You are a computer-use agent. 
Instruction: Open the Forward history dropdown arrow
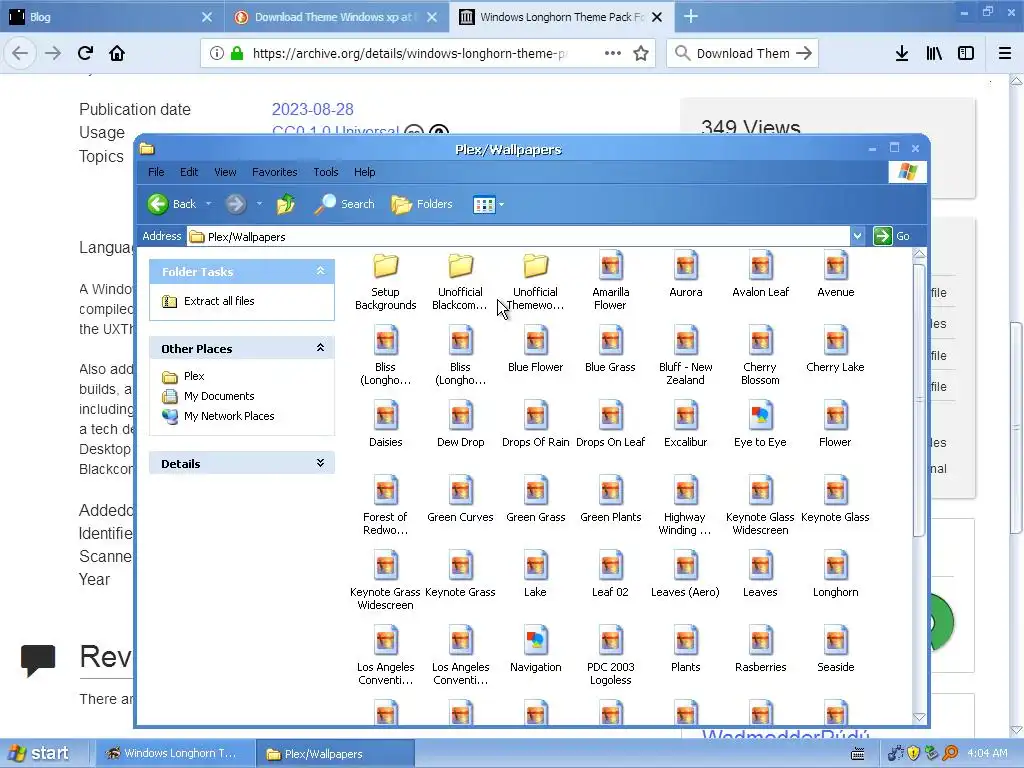(259, 204)
